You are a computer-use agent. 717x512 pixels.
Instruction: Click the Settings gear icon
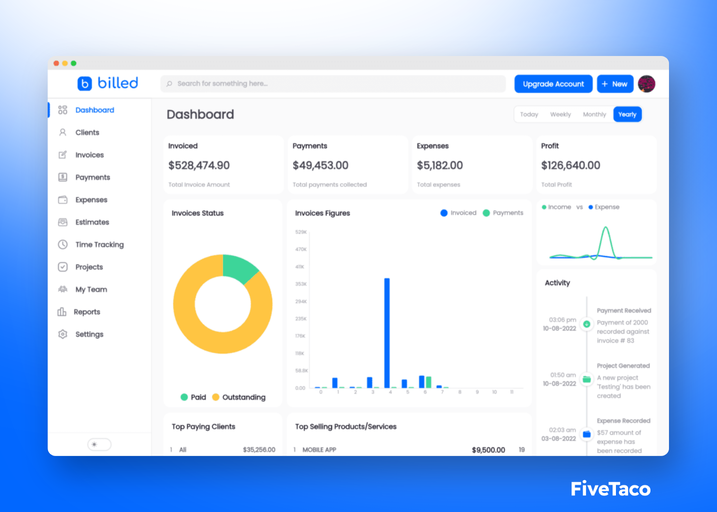[63, 334]
